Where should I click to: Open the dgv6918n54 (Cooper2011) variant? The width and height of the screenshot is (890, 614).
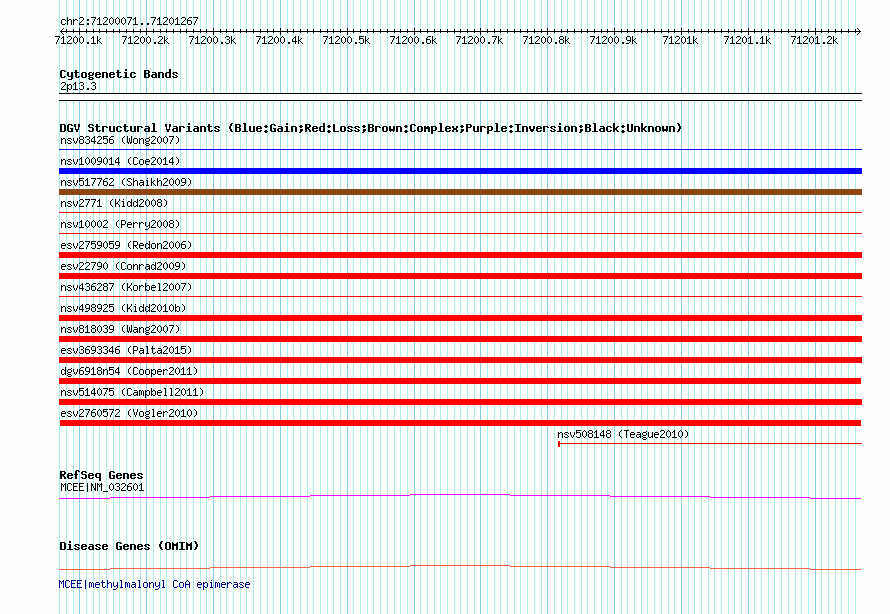[x=129, y=372]
